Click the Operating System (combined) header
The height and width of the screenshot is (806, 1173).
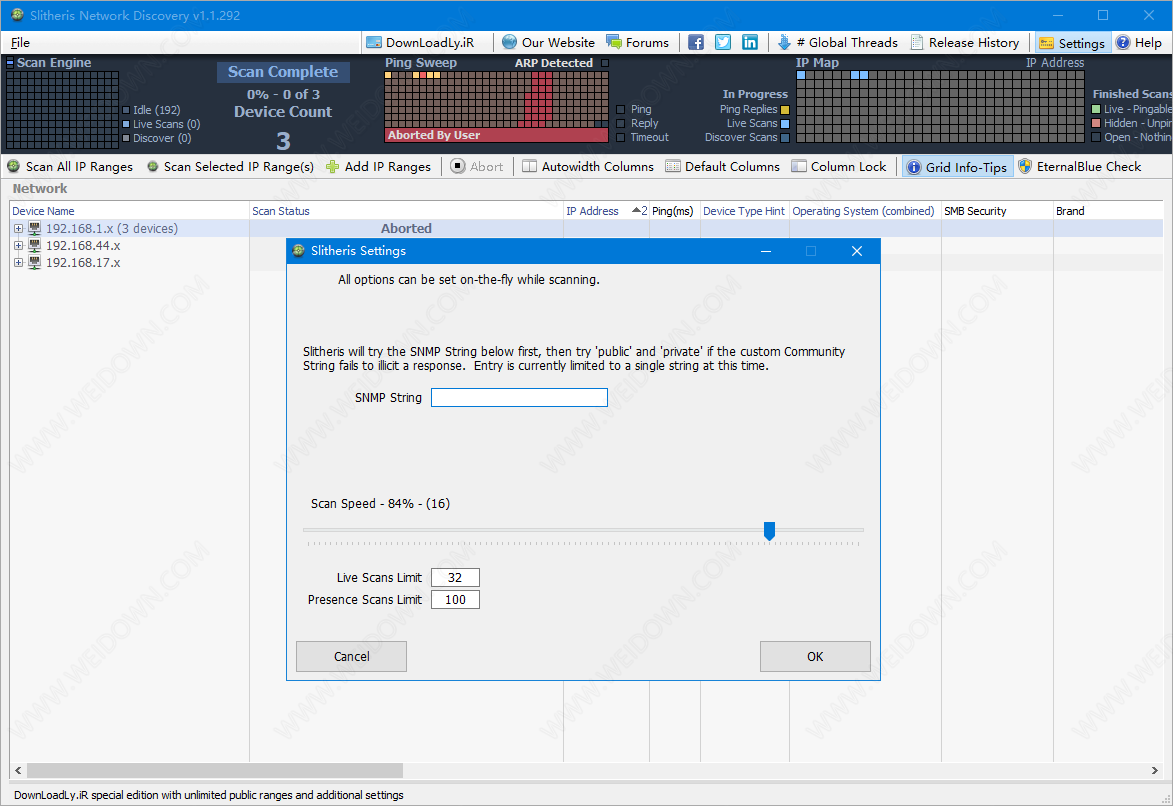point(865,211)
